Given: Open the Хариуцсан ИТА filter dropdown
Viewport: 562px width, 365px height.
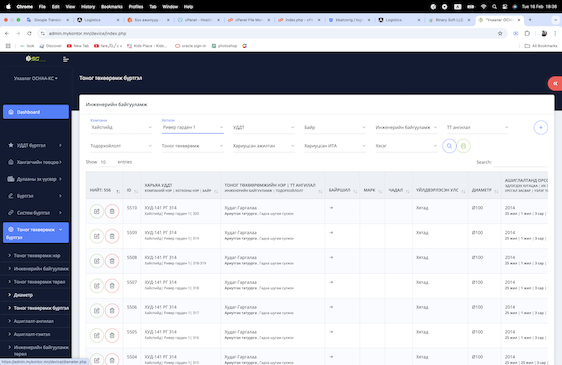Looking at the screenshot, I should (x=335, y=146).
